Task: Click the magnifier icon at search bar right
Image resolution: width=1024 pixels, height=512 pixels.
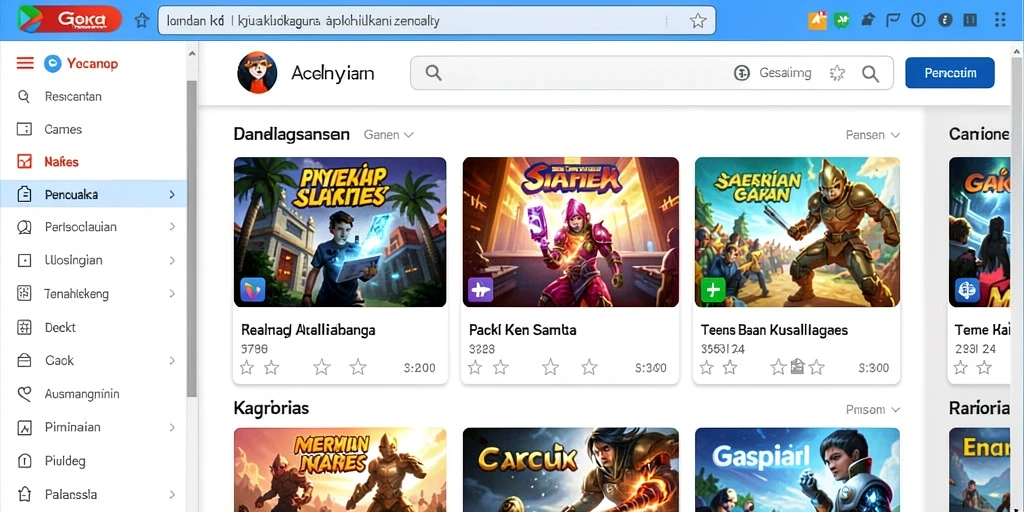Action: point(871,73)
